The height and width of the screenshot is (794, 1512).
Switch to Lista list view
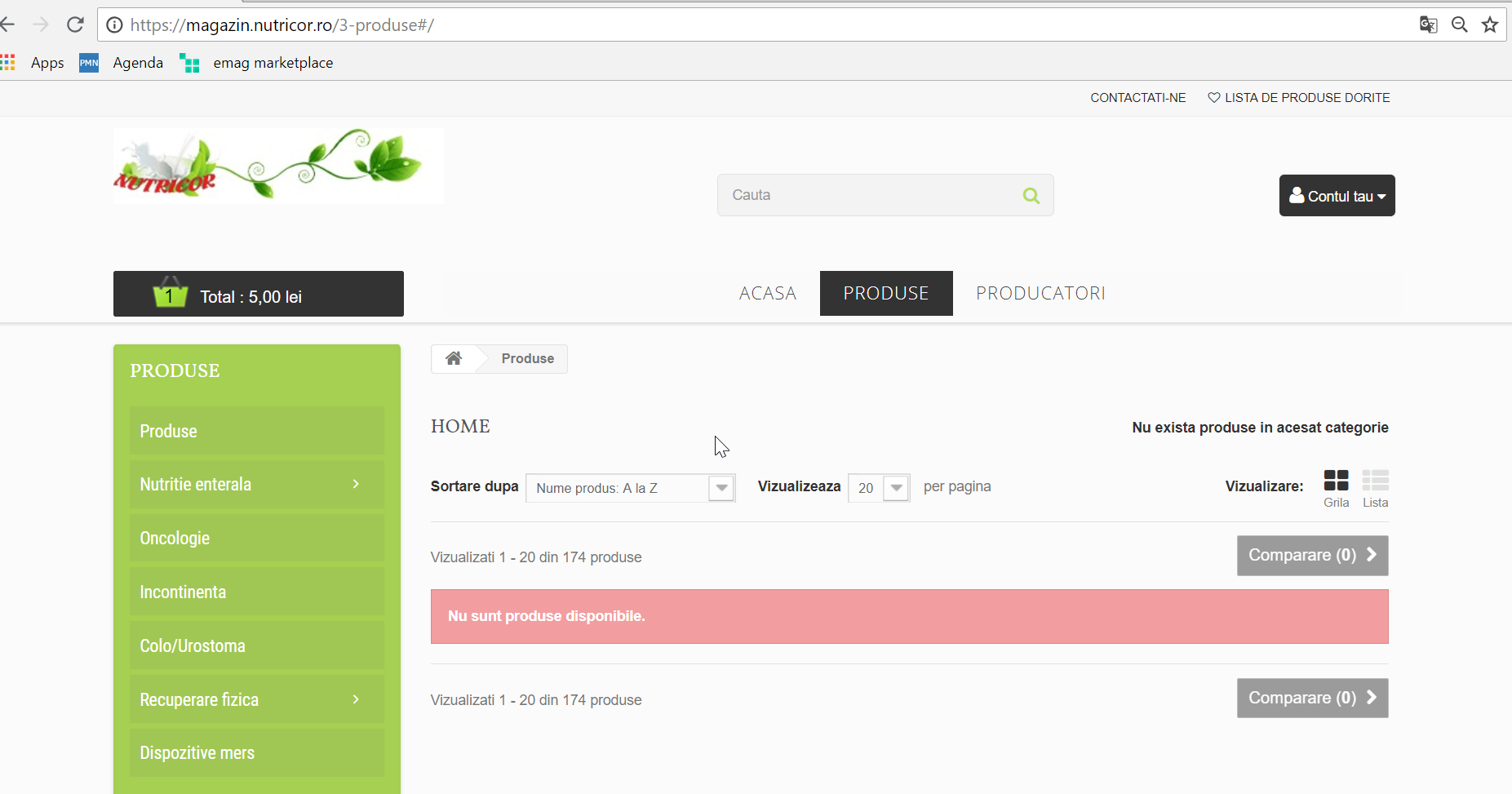[1375, 489]
